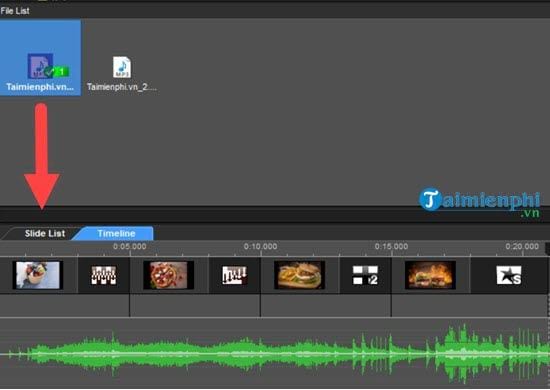This screenshot has height=390, width=550.
Task: Click the File List panel header
Action: pos(15,11)
